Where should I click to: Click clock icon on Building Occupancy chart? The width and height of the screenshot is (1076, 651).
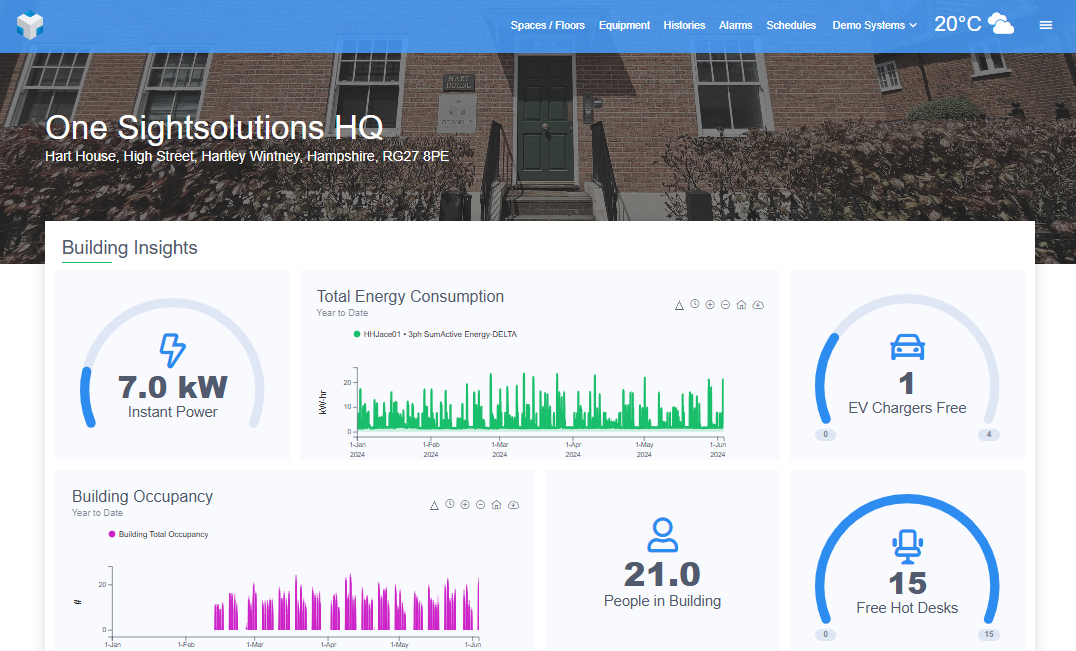tap(450, 505)
